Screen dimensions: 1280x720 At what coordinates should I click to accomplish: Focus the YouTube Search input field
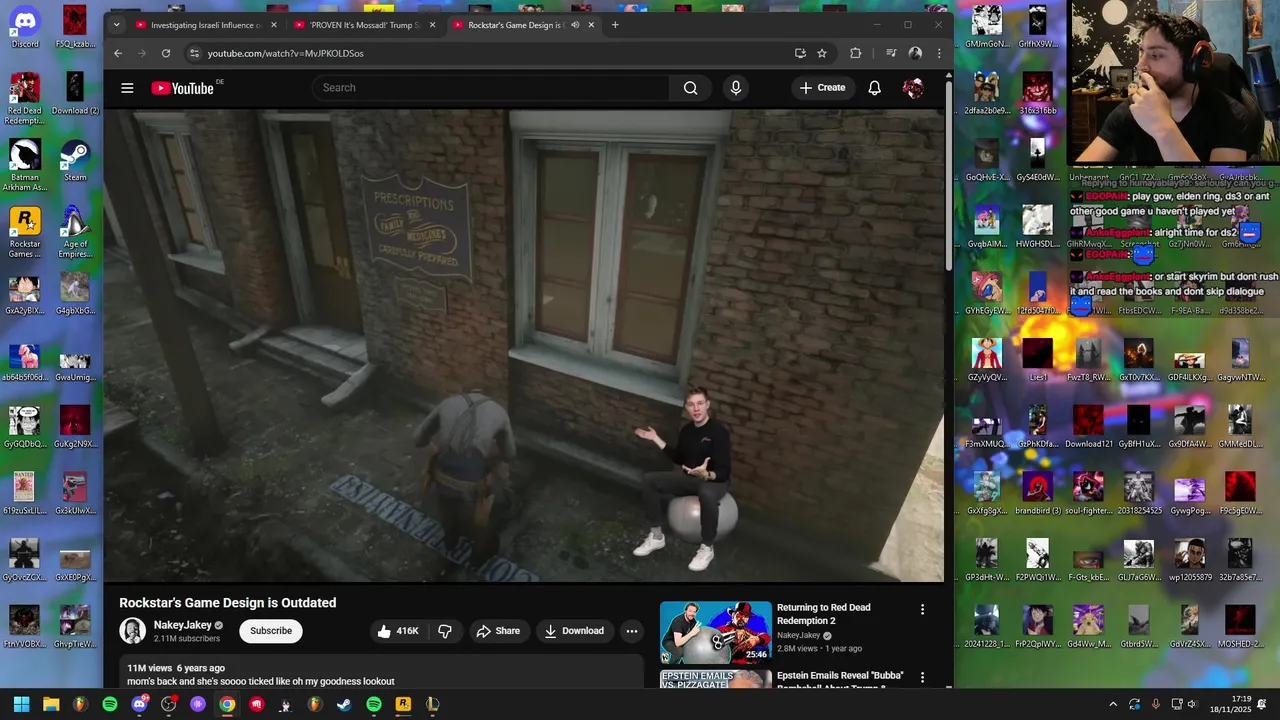[x=491, y=88]
